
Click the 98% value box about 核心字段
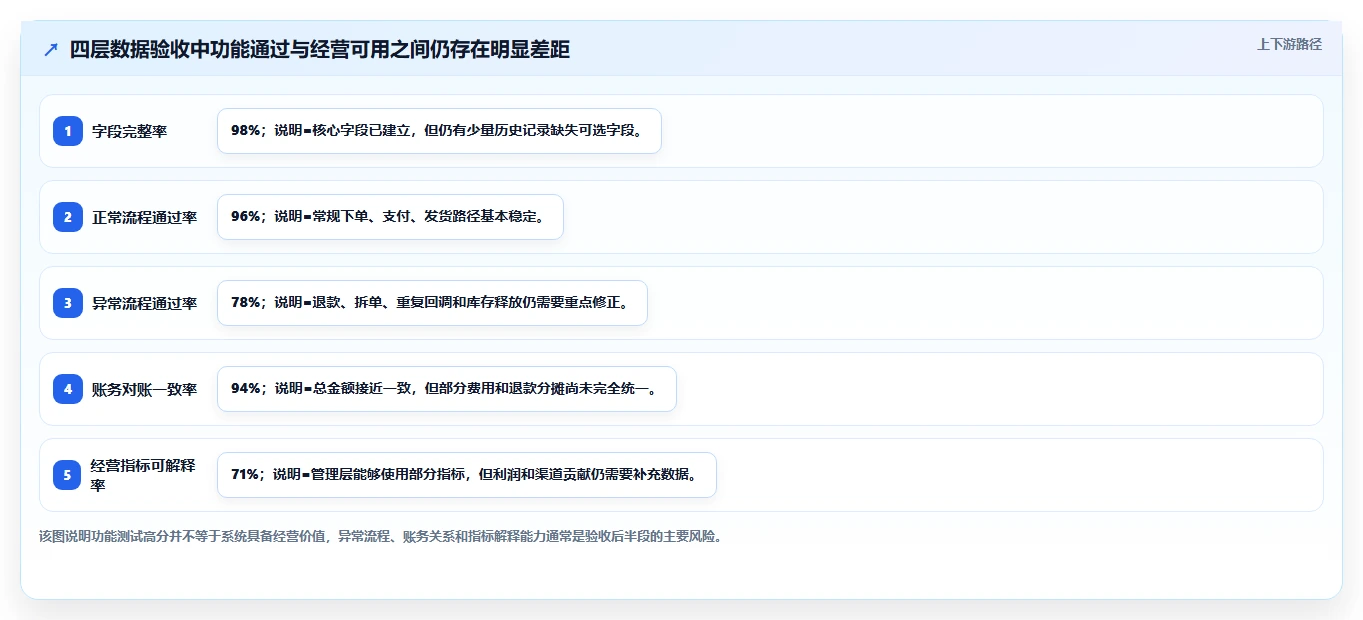coord(439,131)
